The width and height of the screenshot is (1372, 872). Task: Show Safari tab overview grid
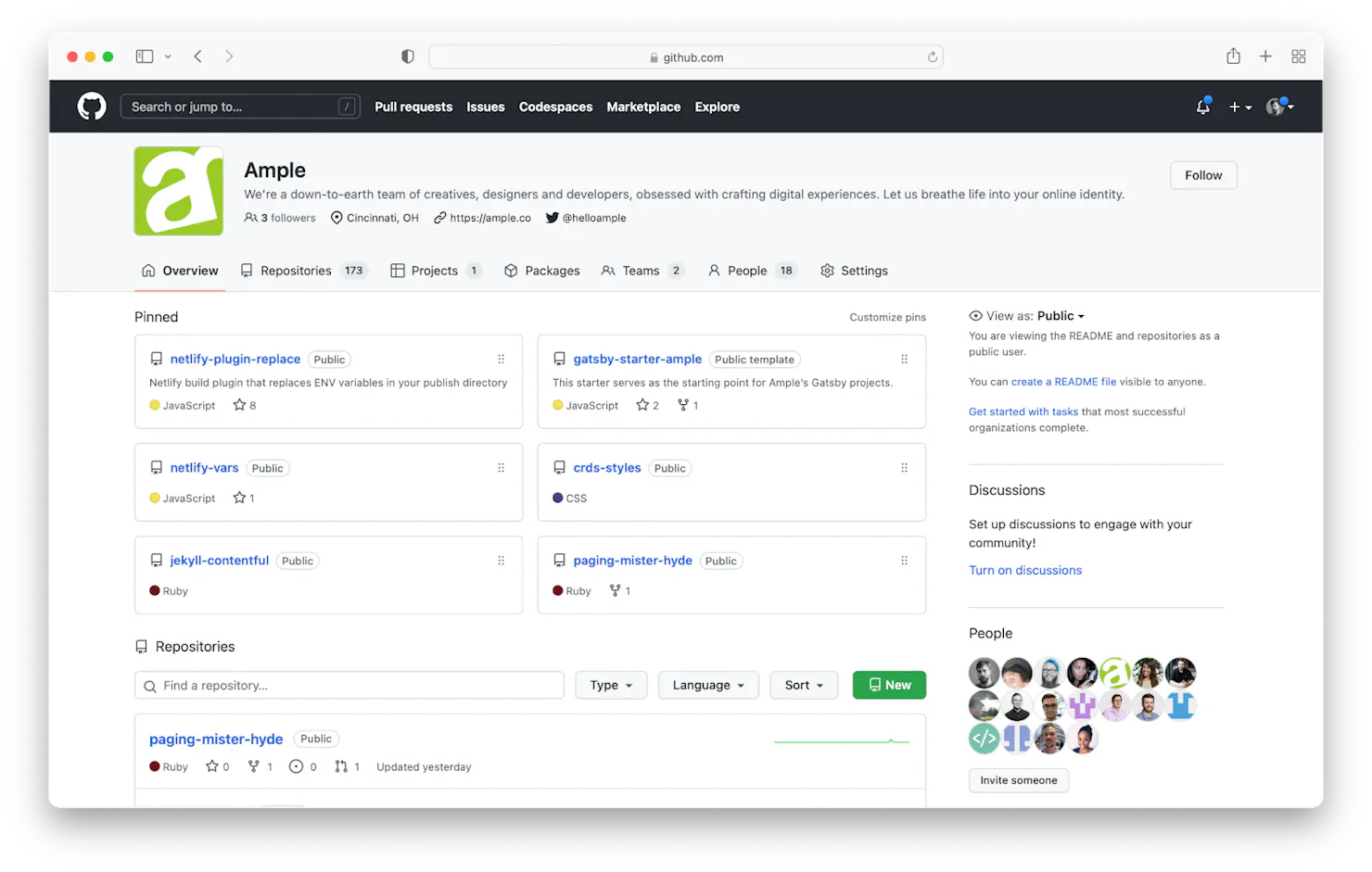point(1299,57)
